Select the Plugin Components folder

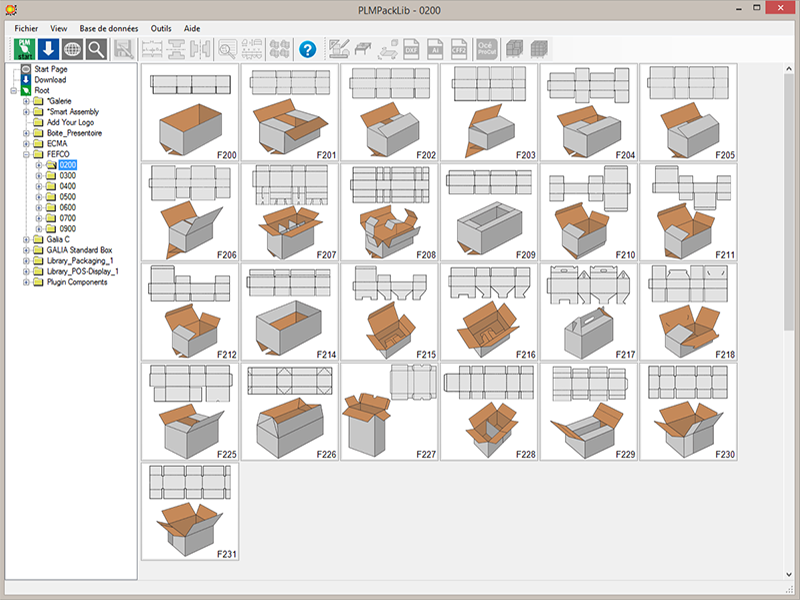click(x=77, y=282)
